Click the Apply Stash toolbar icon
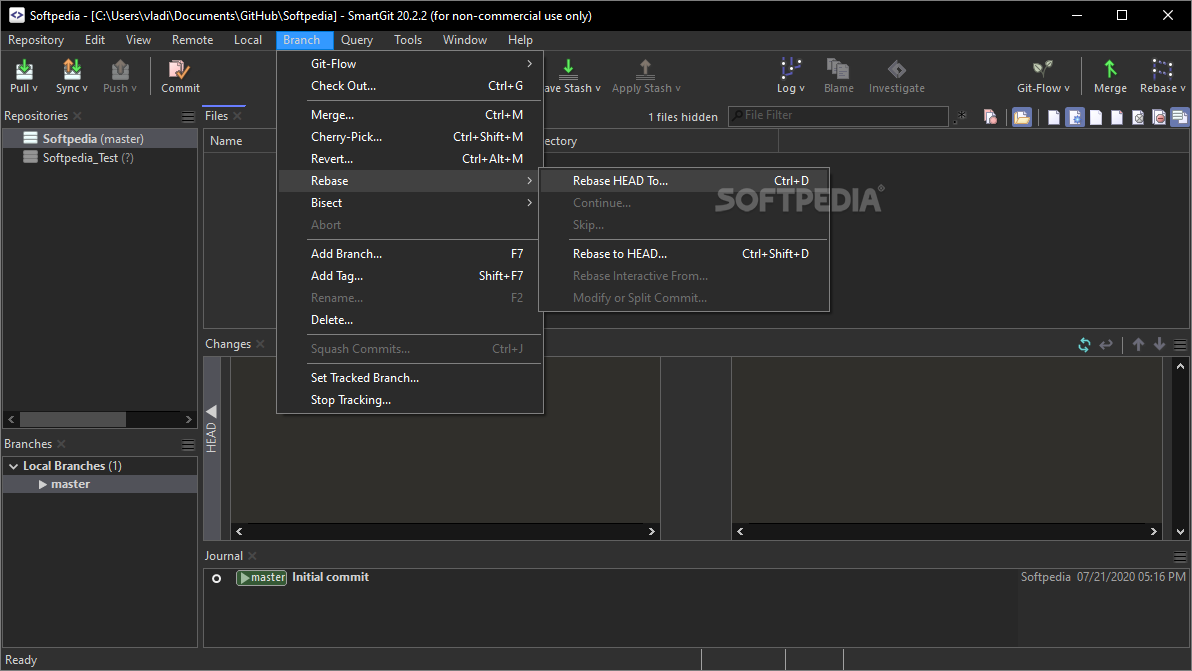This screenshot has width=1192, height=671. pyautogui.click(x=645, y=69)
